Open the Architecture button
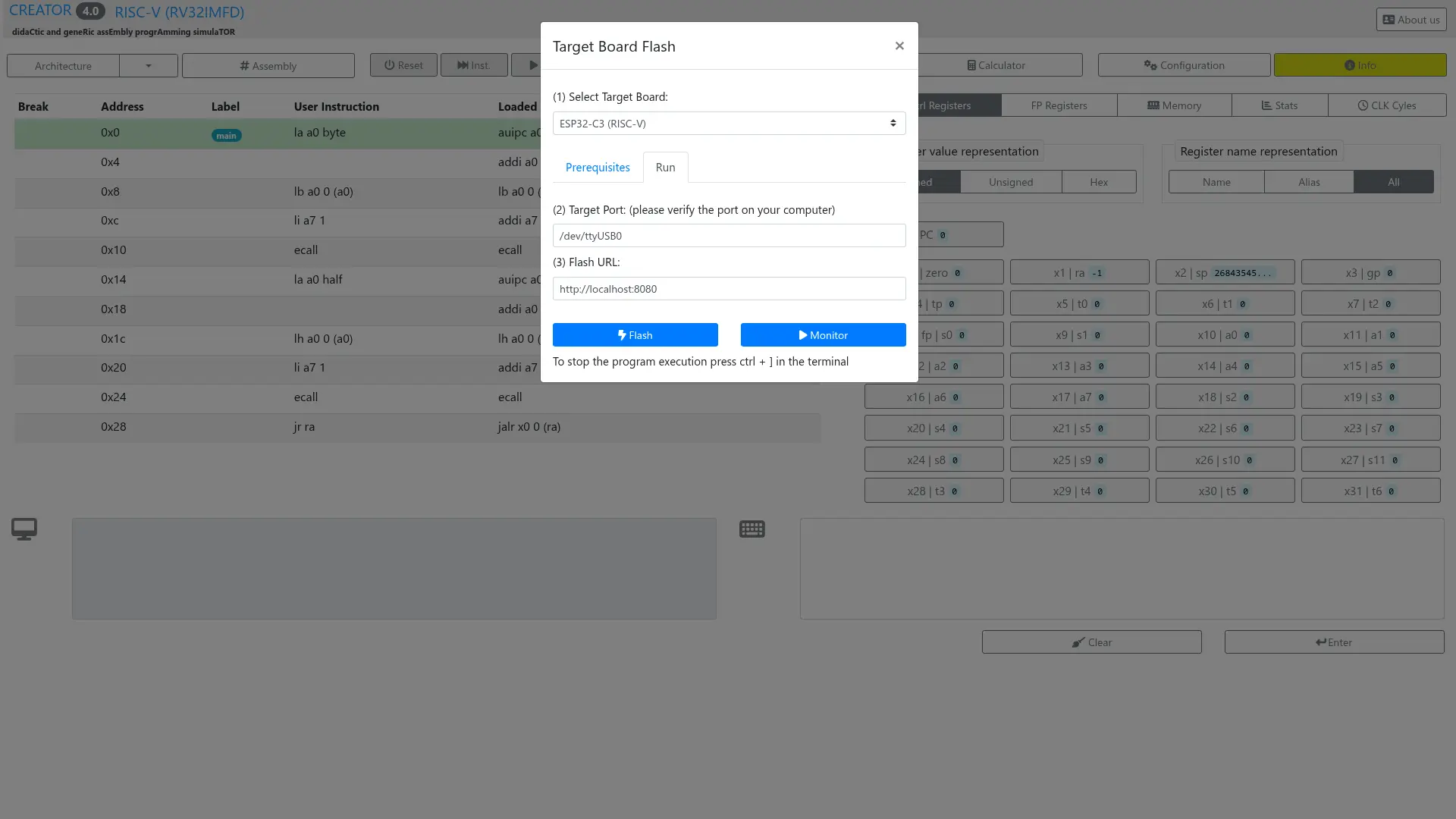This screenshot has width=1456, height=819. 63,65
